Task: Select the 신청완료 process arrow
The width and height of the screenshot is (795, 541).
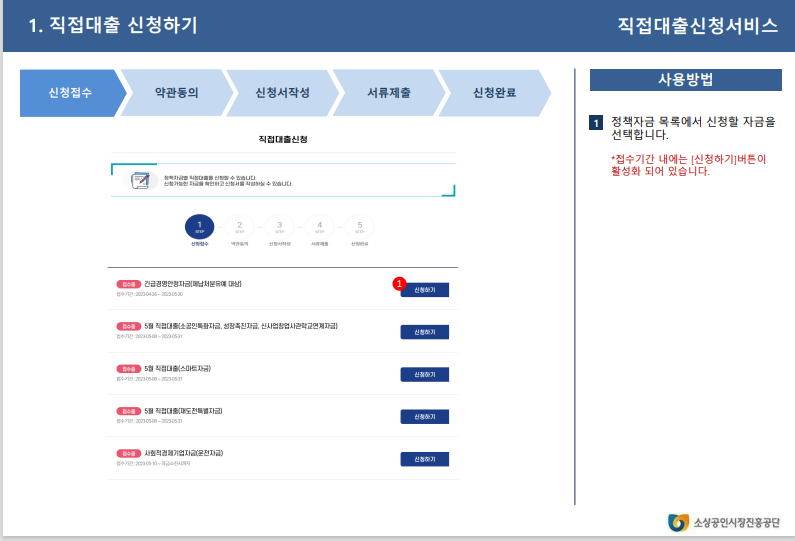Action: coord(494,93)
